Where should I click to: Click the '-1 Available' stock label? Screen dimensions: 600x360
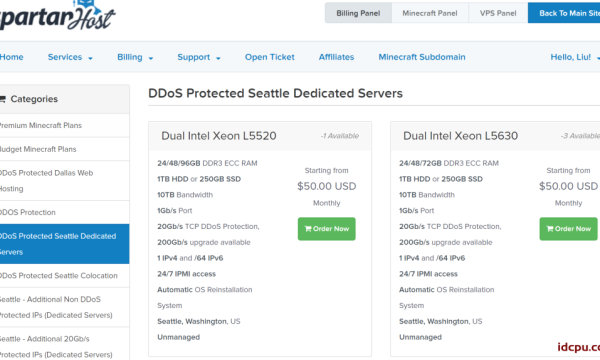click(x=340, y=136)
